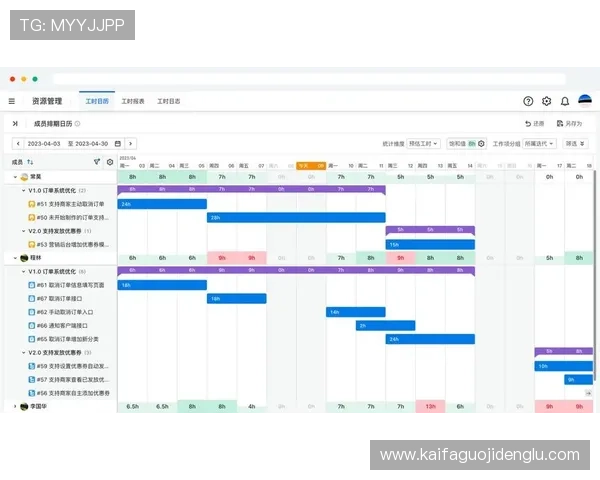Collapse the side panel toggle icon
Viewport: 600px width, 480px height.
tap(15, 124)
